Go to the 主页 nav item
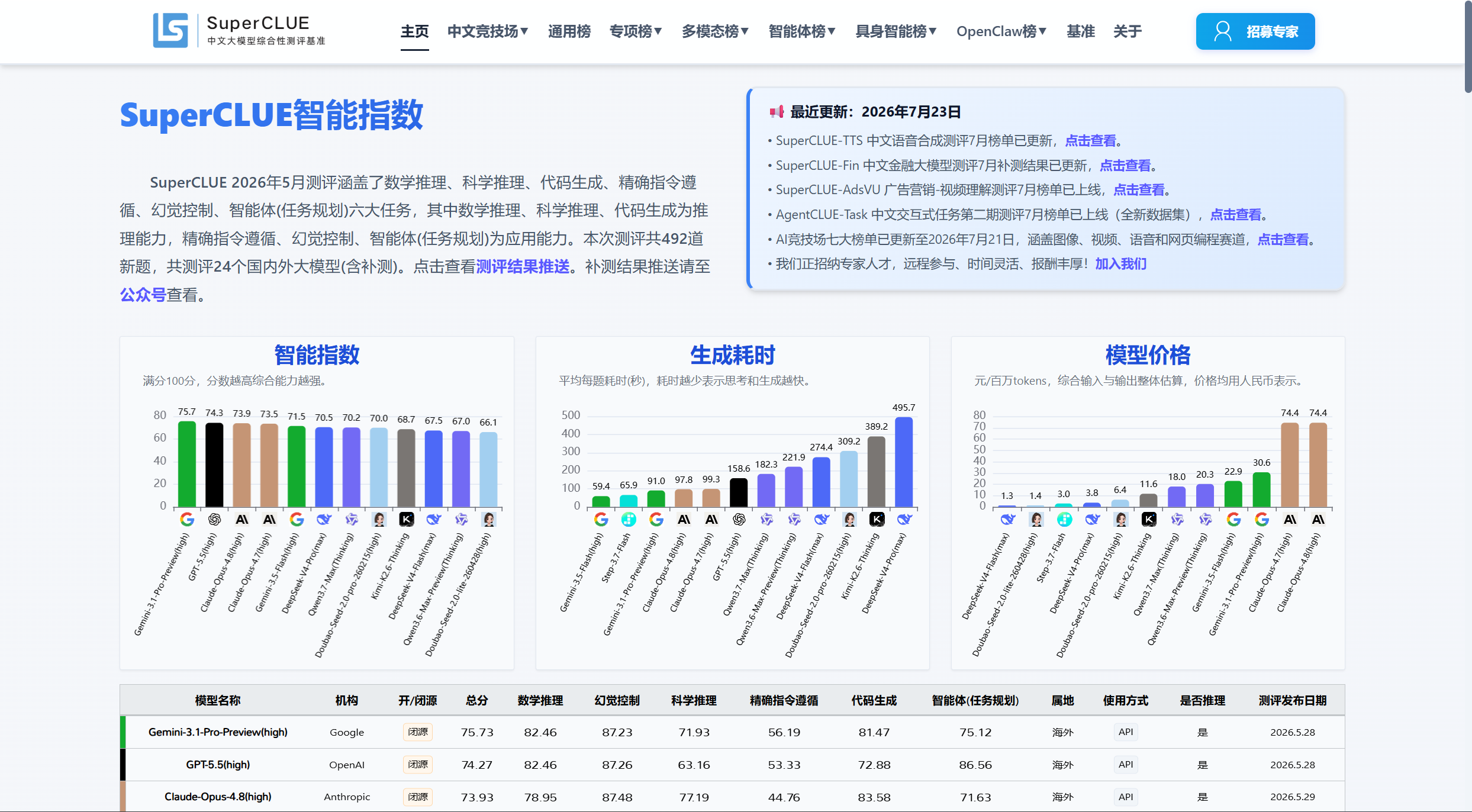Screen dimensions: 1472x812 coord(414,31)
